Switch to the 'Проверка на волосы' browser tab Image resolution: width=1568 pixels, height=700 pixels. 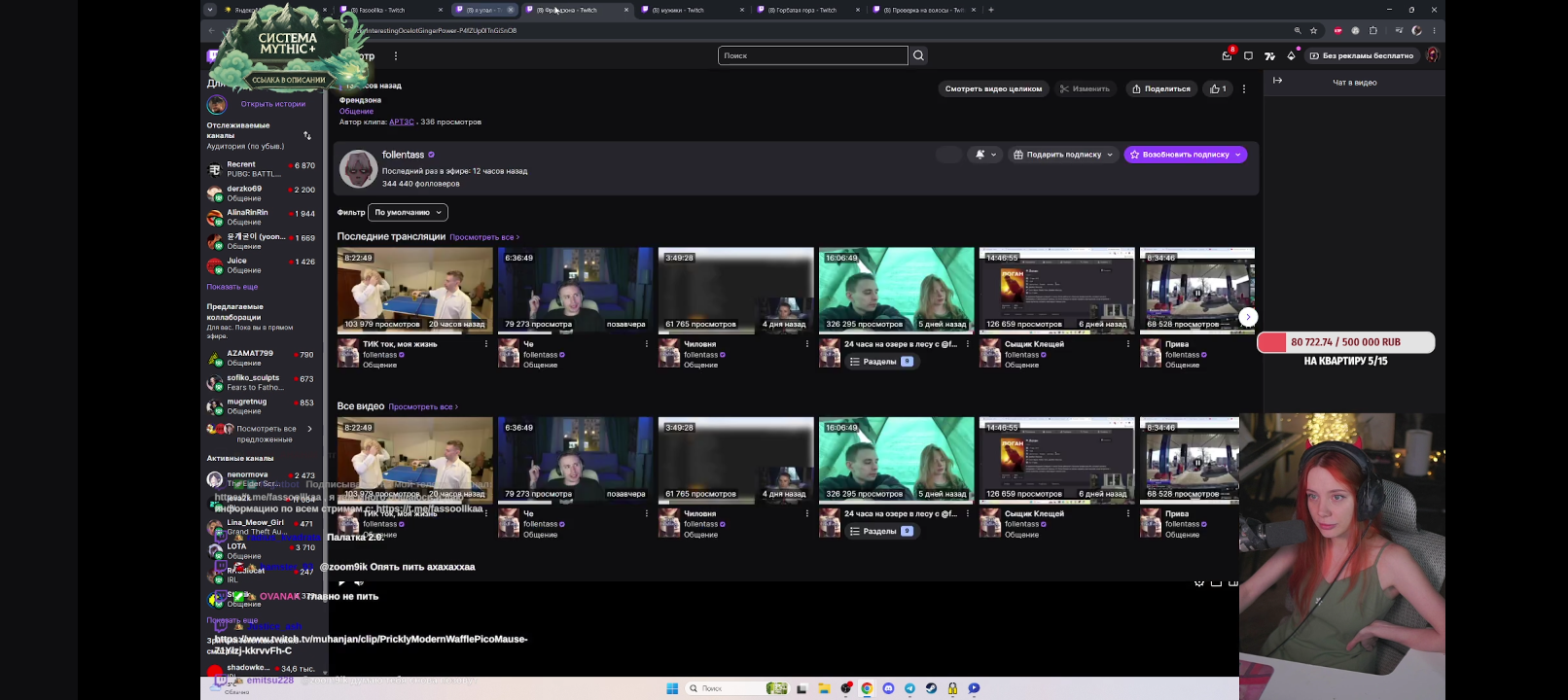924,10
